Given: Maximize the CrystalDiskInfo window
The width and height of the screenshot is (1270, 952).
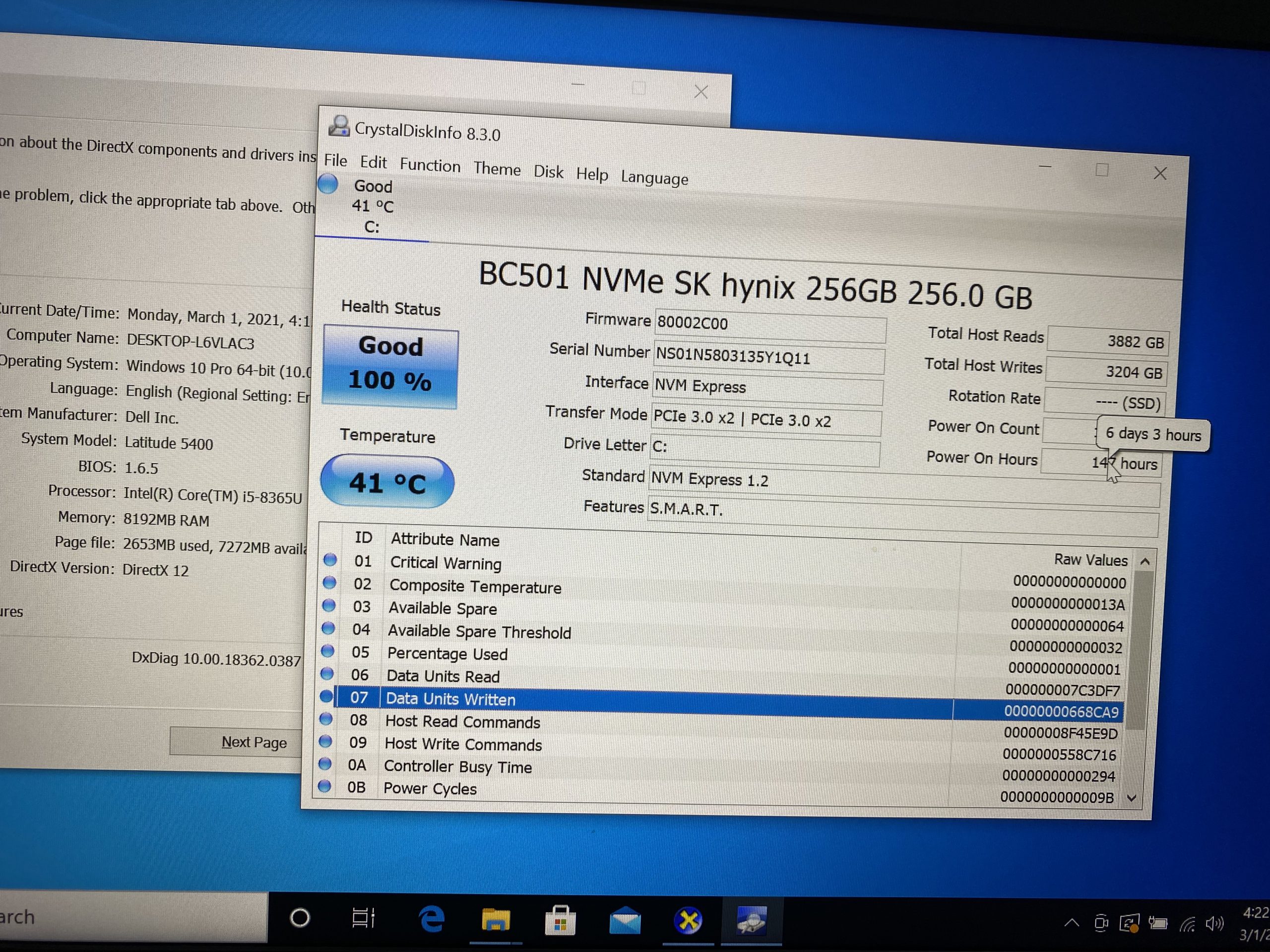Looking at the screenshot, I should pos(1102,170).
